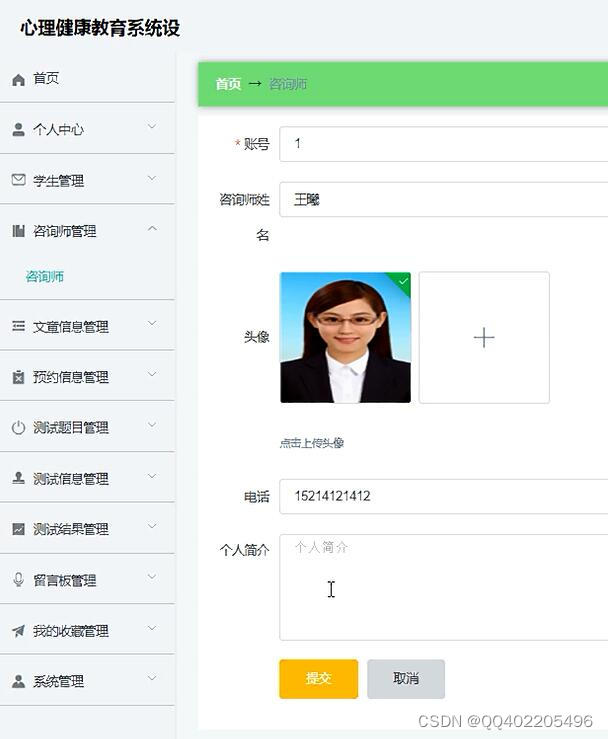The width and height of the screenshot is (608, 739).
Task: Click the paper plane icon beside 我的收藏管理
Action: [x=18, y=631]
